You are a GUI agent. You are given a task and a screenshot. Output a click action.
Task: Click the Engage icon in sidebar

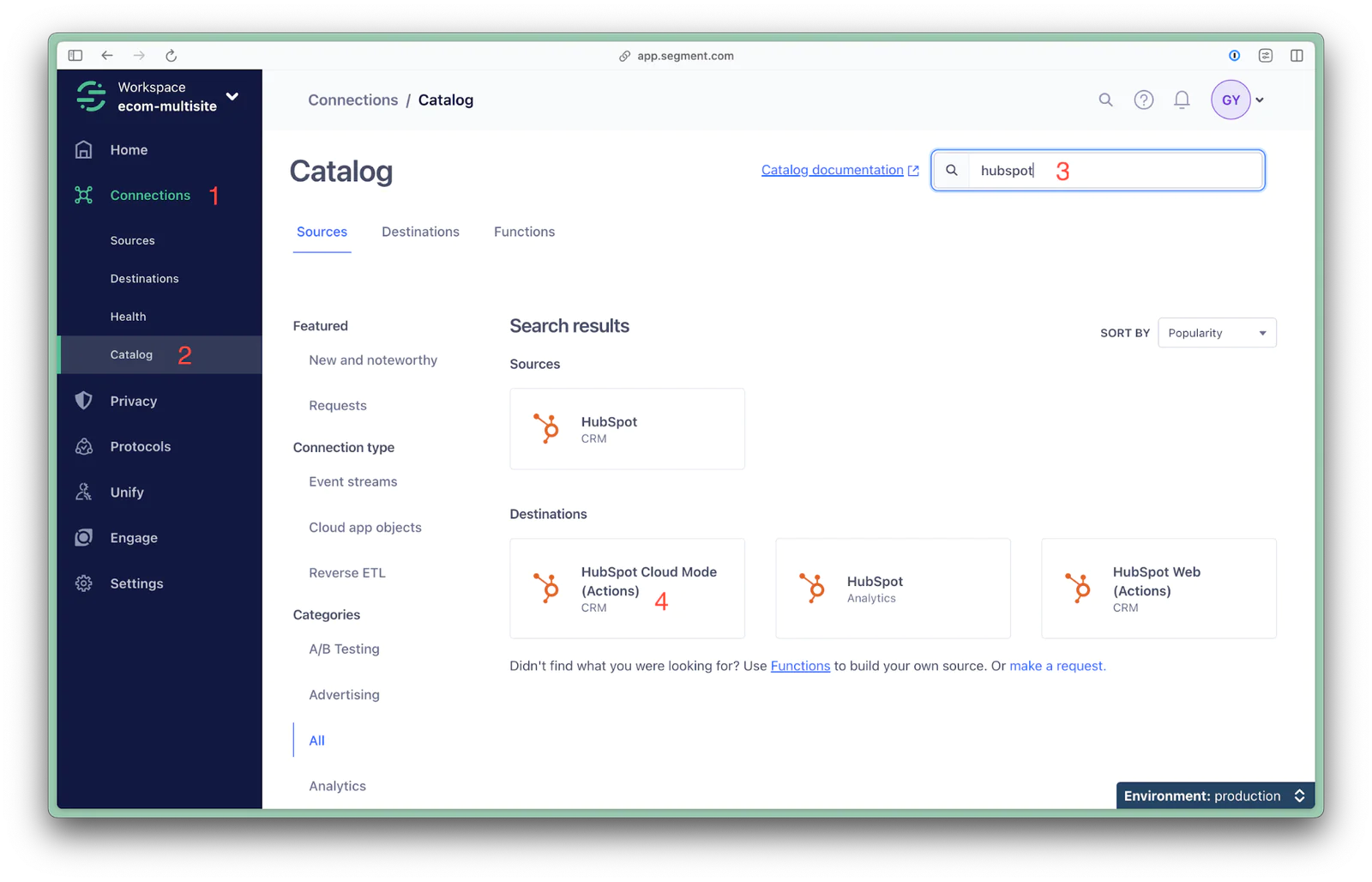coord(84,538)
